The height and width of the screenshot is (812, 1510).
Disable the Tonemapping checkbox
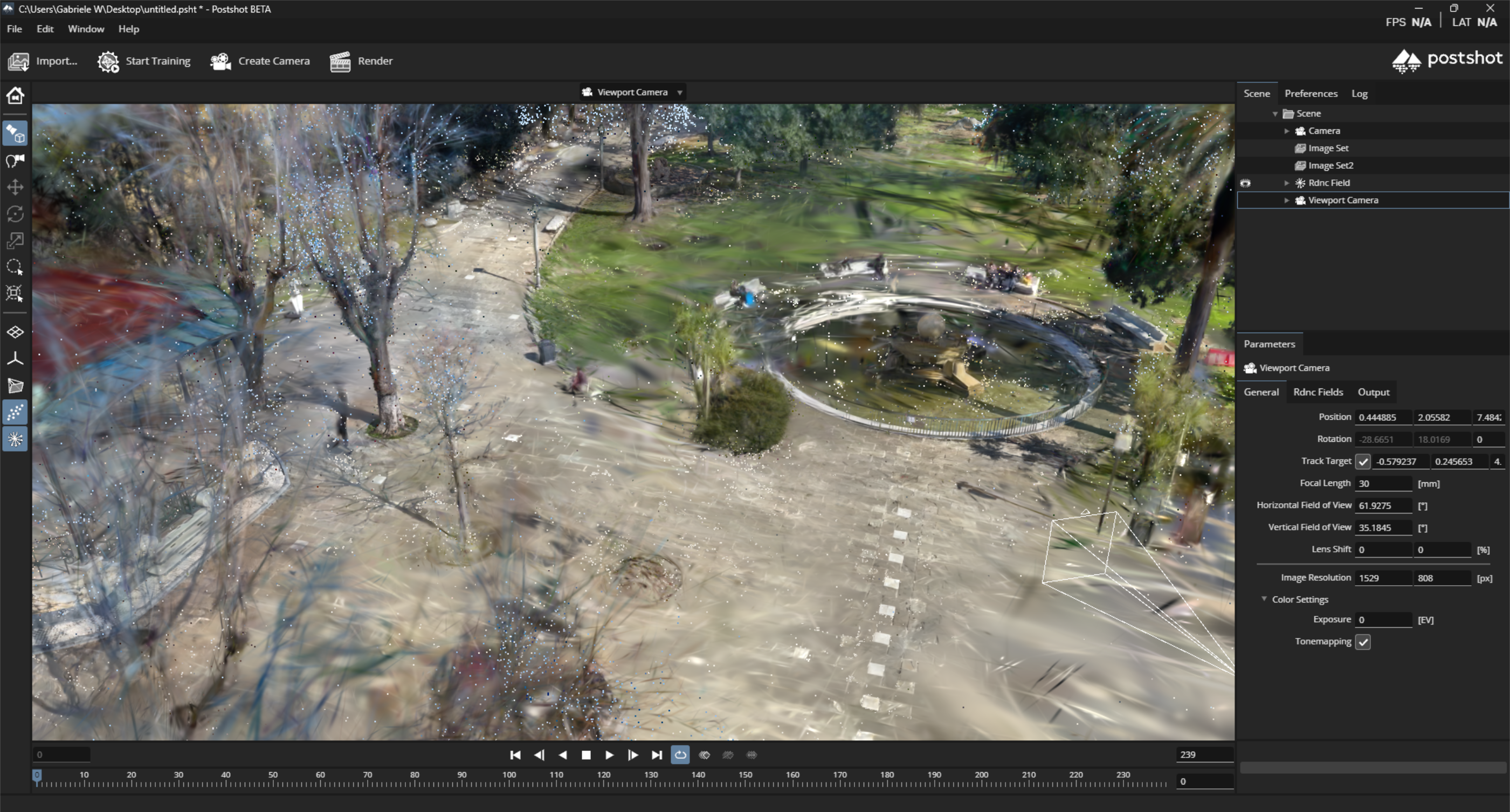click(1363, 642)
